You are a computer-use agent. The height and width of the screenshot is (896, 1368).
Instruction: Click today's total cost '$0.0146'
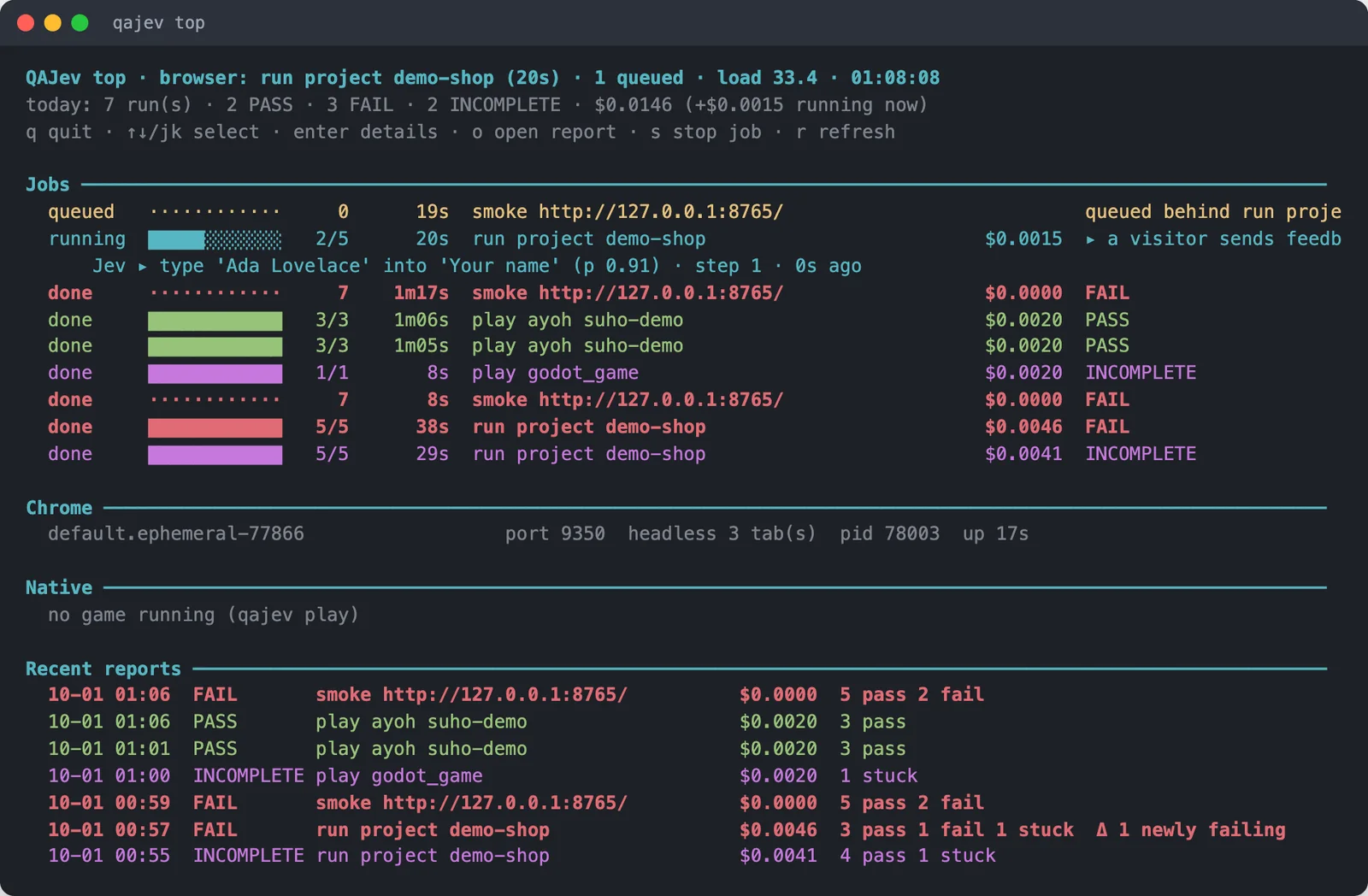[633, 105]
